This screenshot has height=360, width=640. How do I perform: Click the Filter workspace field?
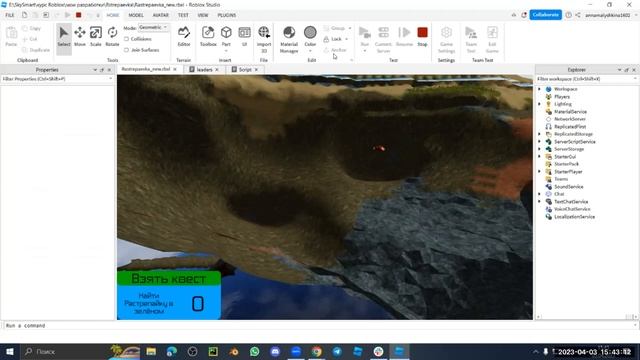pos(586,79)
